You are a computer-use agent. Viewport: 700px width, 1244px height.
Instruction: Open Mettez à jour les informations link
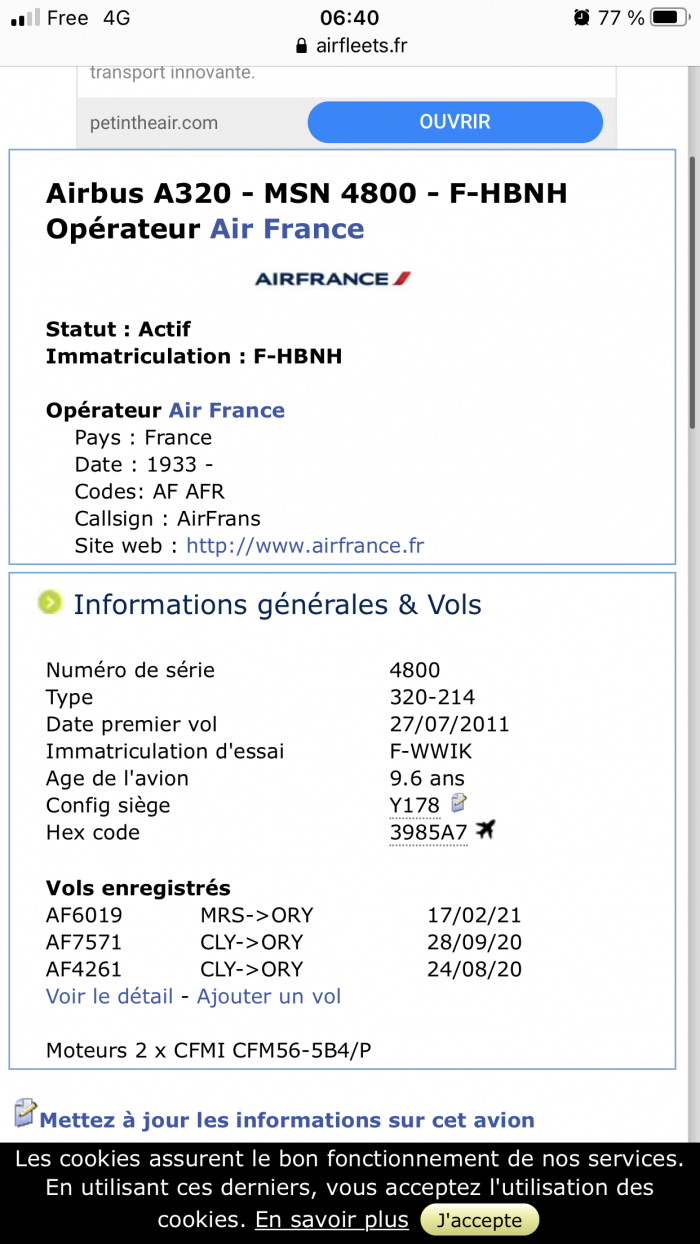(287, 1120)
